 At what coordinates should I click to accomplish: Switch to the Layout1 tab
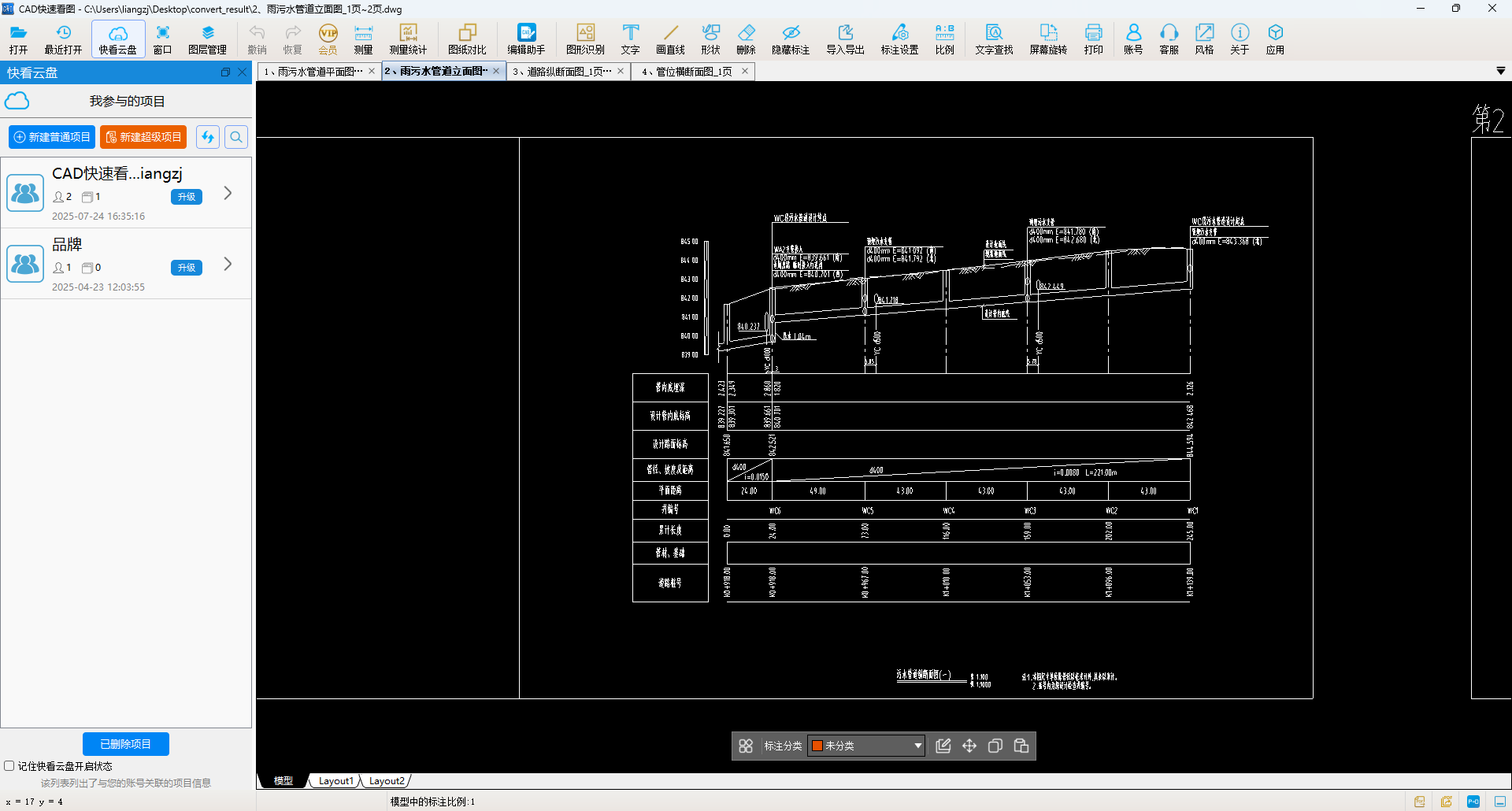(335, 781)
